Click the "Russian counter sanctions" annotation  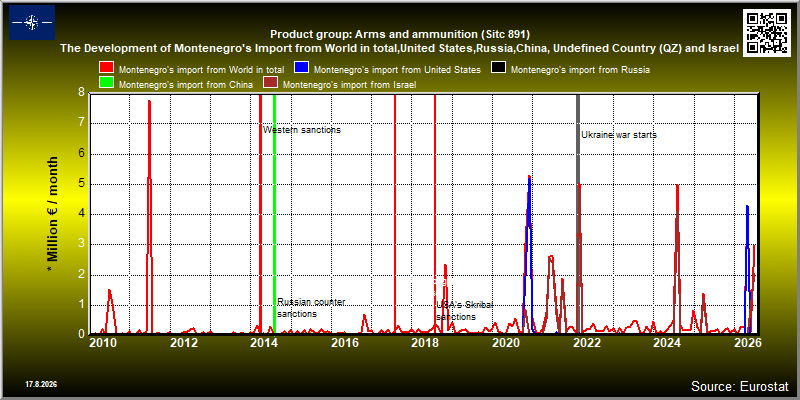click(311, 308)
